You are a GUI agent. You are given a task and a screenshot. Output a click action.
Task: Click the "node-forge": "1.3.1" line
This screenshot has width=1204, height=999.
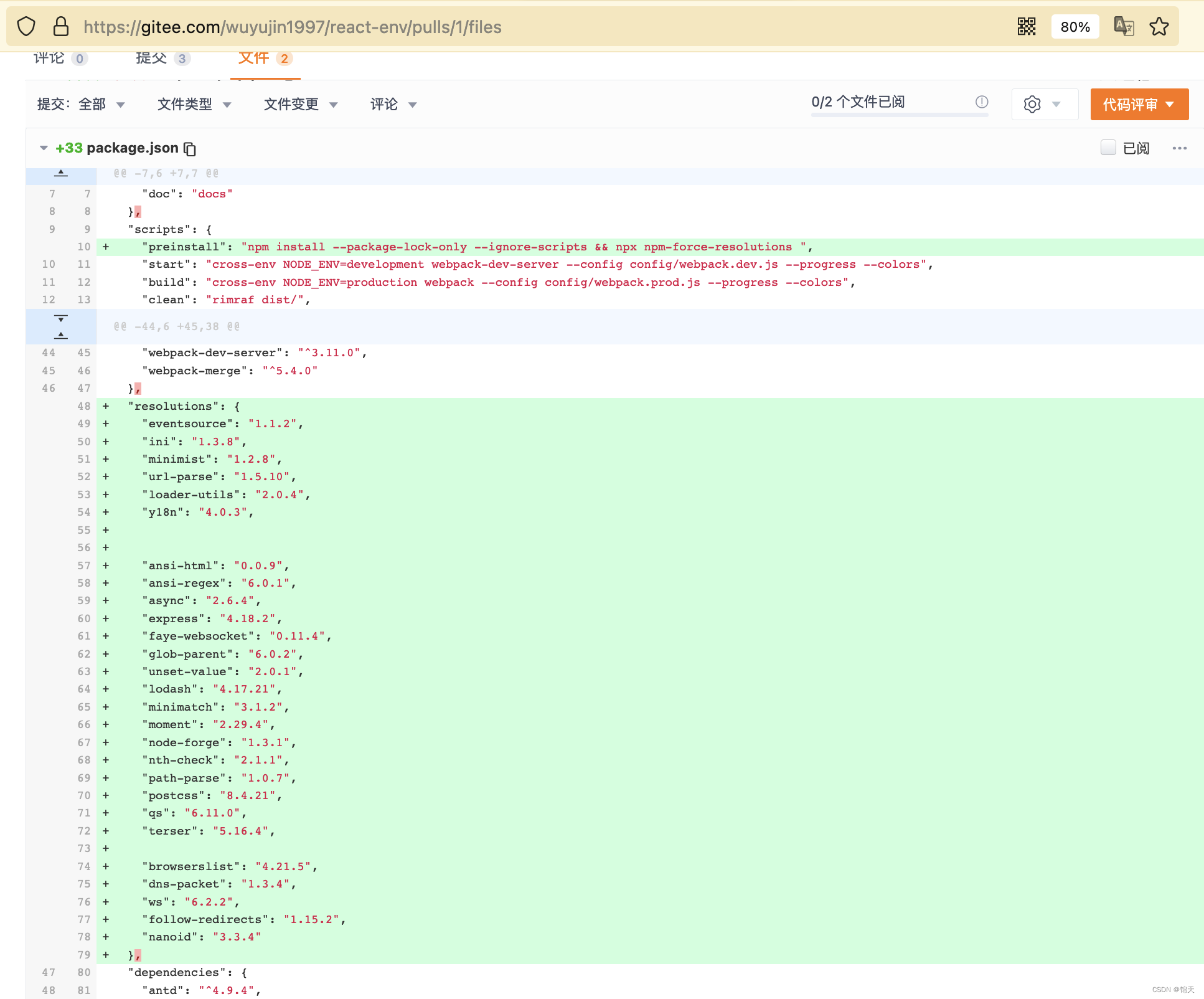[219, 743]
